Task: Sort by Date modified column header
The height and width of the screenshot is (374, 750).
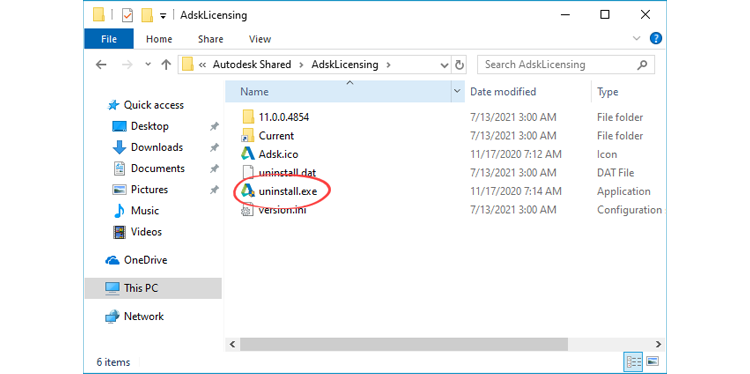Action: pos(503,91)
